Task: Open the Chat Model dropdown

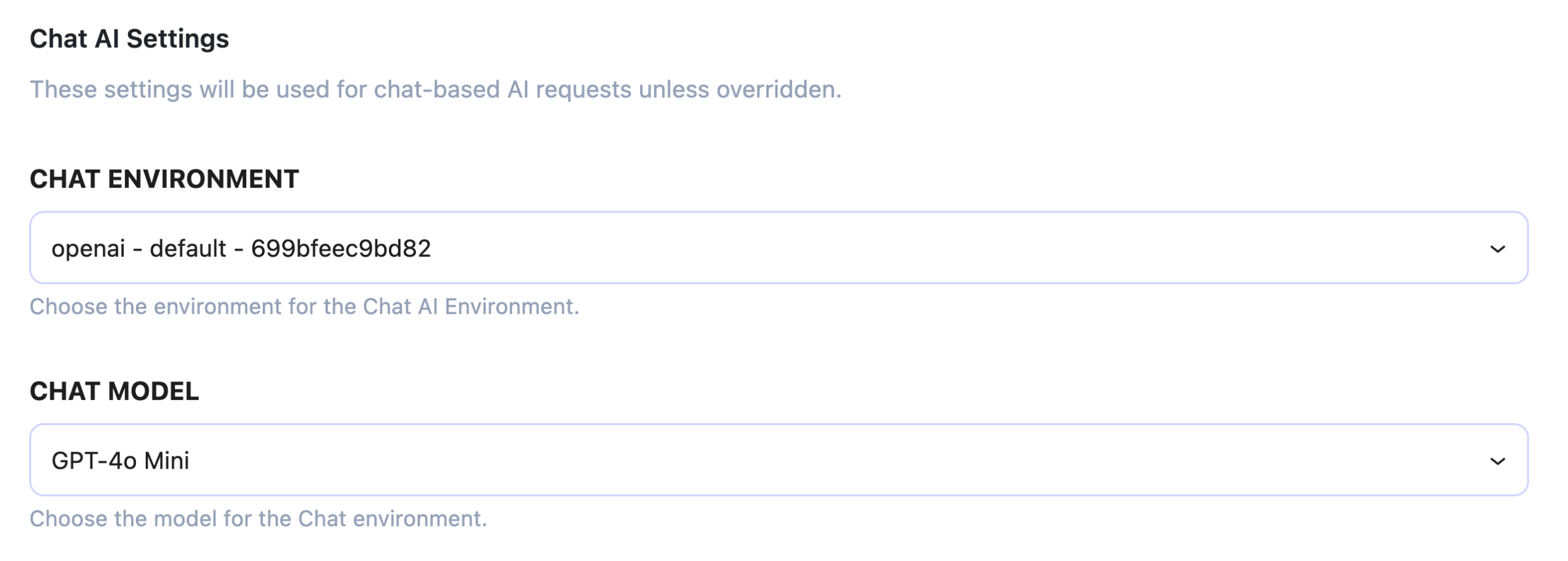Action: pos(778,459)
